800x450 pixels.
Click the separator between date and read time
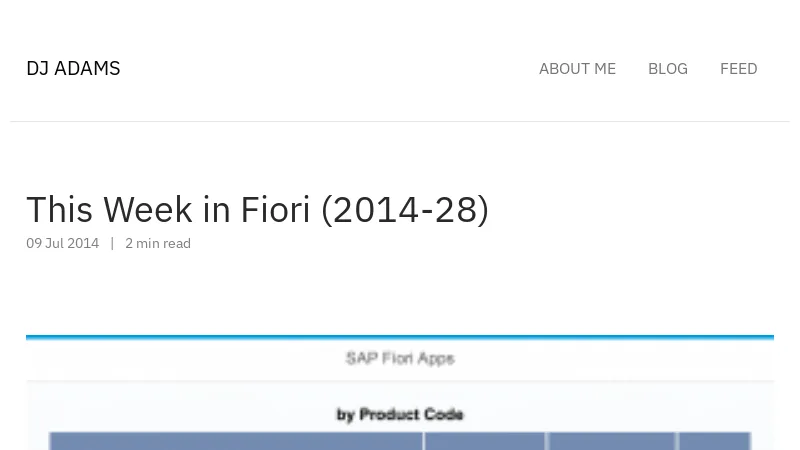pyautogui.click(x=112, y=243)
